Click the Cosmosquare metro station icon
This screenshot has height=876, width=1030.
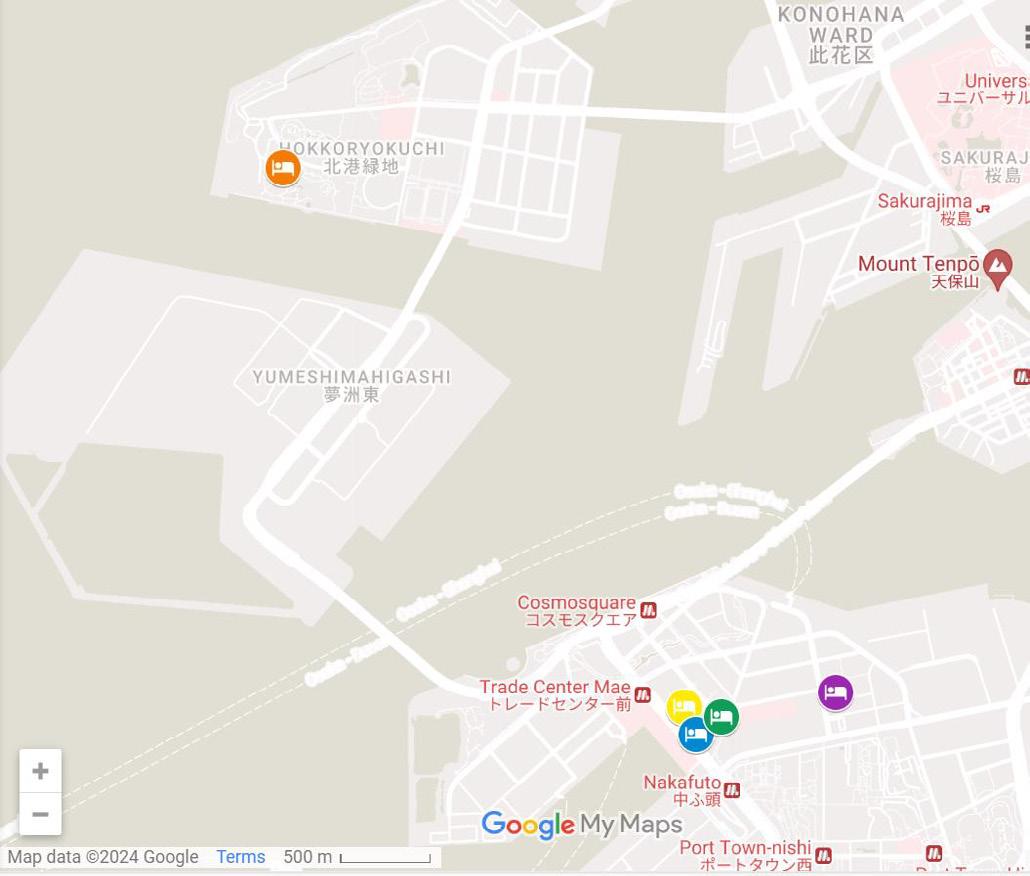pos(648,610)
